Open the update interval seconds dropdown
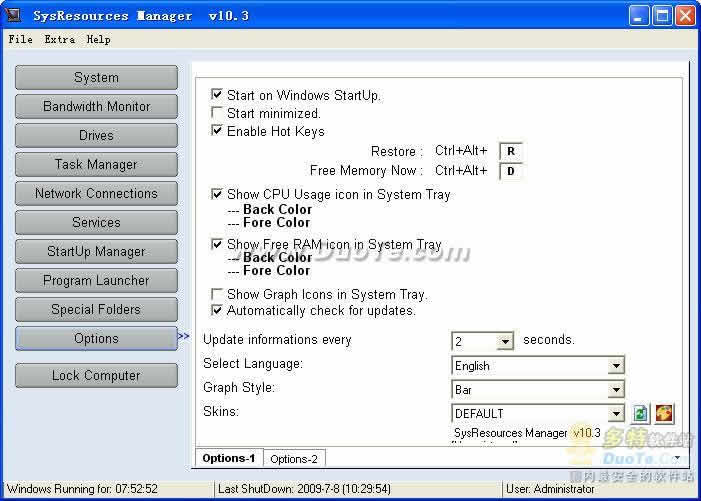The width and height of the screenshot is (701, 501). tap(505, 342)
